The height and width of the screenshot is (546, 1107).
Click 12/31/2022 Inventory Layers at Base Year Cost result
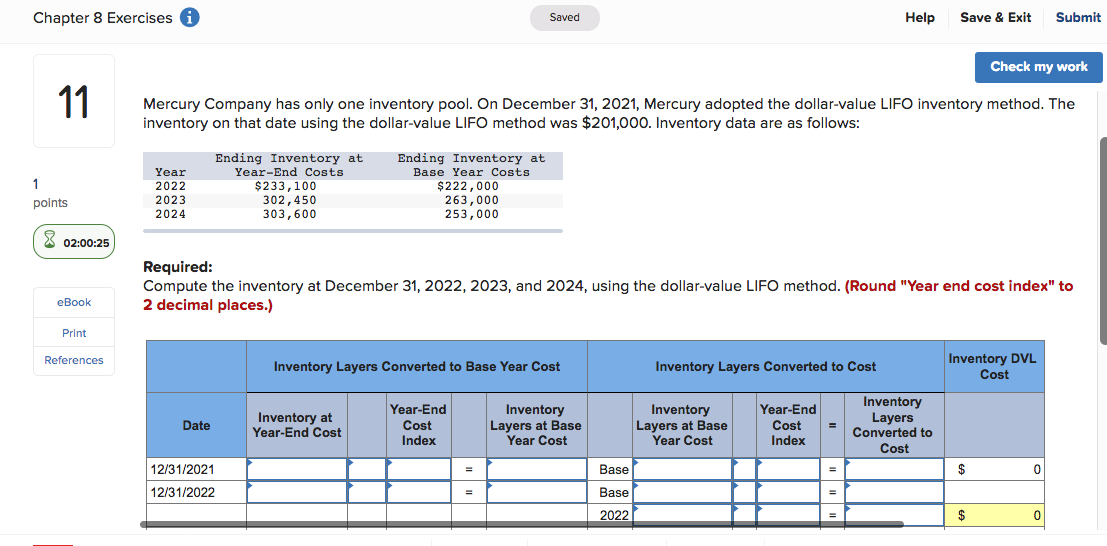[537, 492]
